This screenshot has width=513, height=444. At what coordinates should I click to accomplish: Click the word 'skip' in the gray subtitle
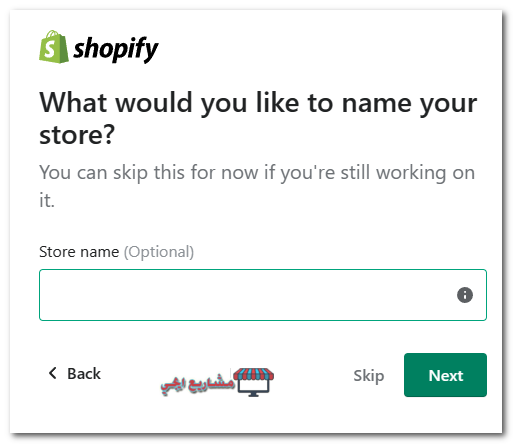[130, 173]
